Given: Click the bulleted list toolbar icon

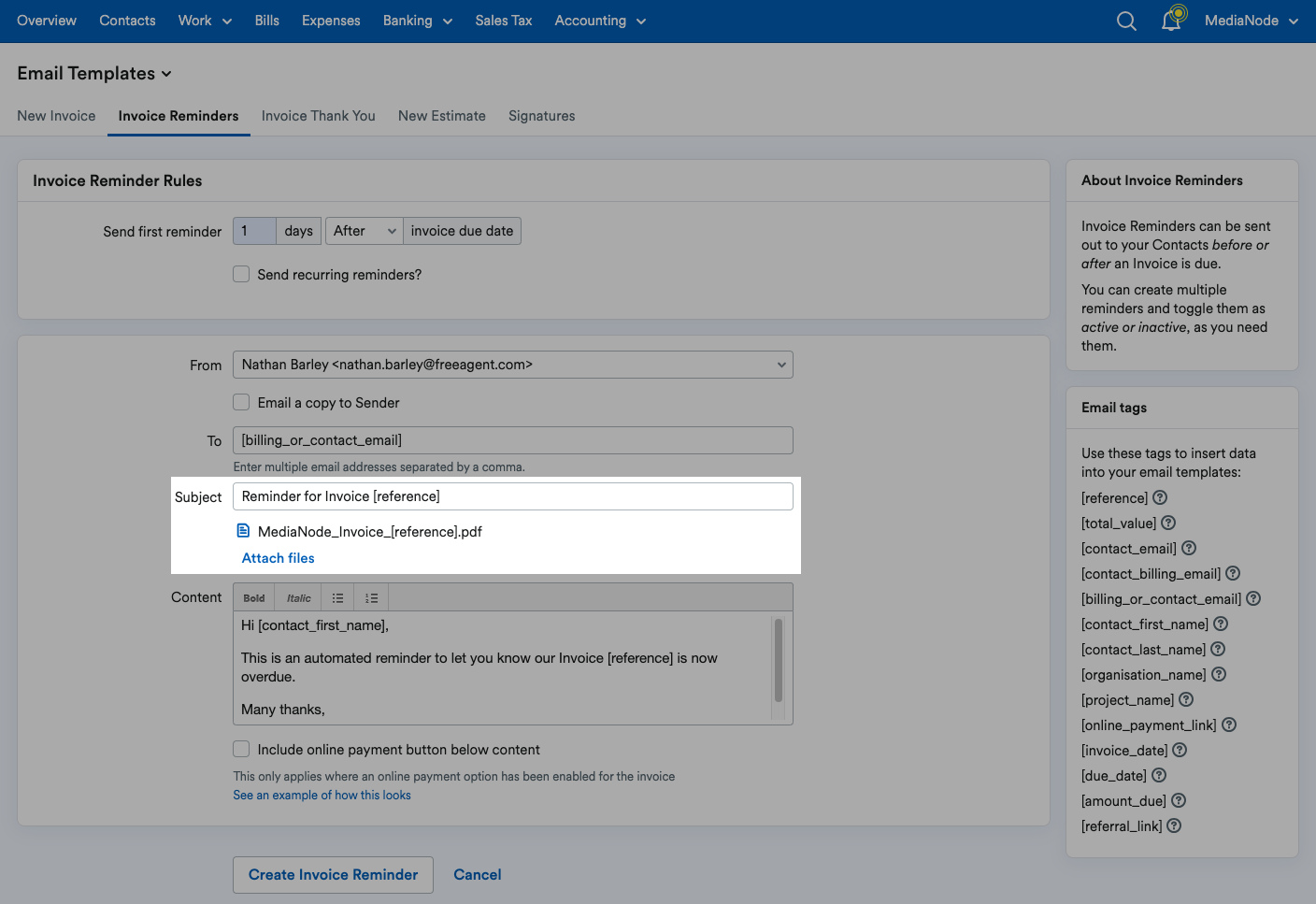Looking at the screenshot, I should coord(337,598).
